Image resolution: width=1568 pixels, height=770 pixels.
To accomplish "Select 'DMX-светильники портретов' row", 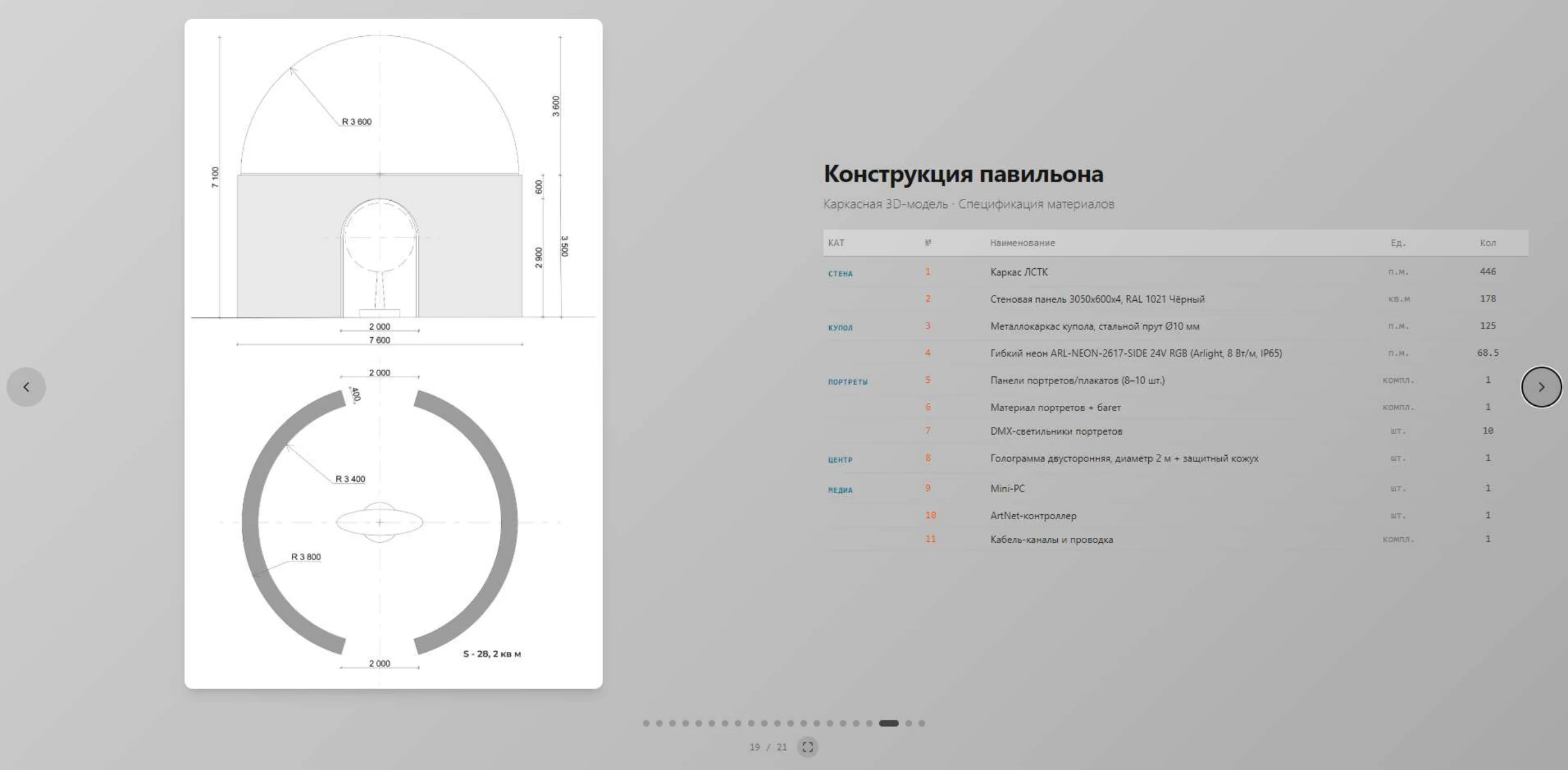I will (1175, 431).
